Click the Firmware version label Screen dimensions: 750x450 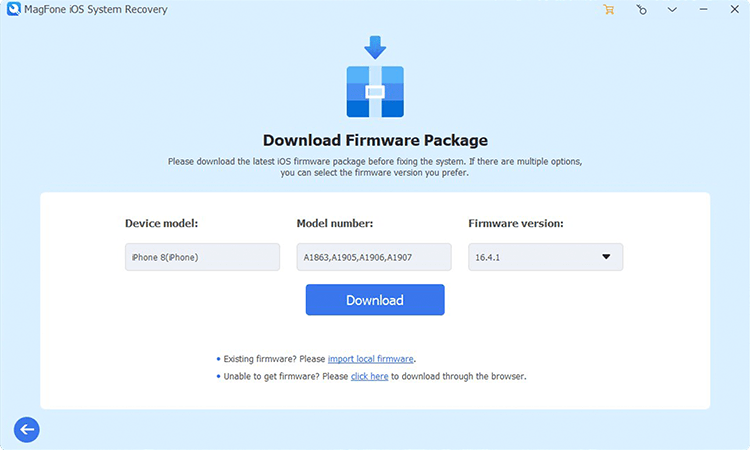point(514,223)
